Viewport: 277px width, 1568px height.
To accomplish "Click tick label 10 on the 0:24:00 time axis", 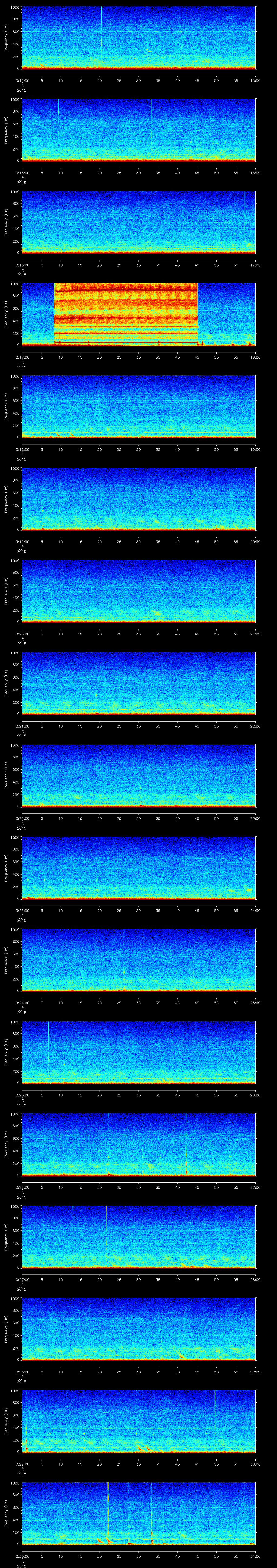I will point(60,1003).
